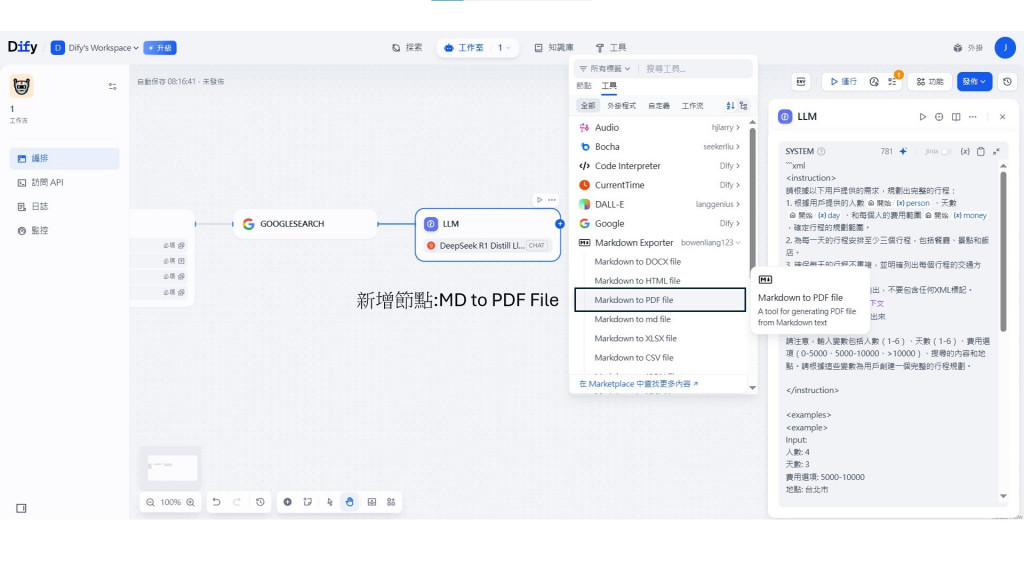
Task: Zoom in the workflow canvas
Action: pyautogui.click(x=191, y=502)
